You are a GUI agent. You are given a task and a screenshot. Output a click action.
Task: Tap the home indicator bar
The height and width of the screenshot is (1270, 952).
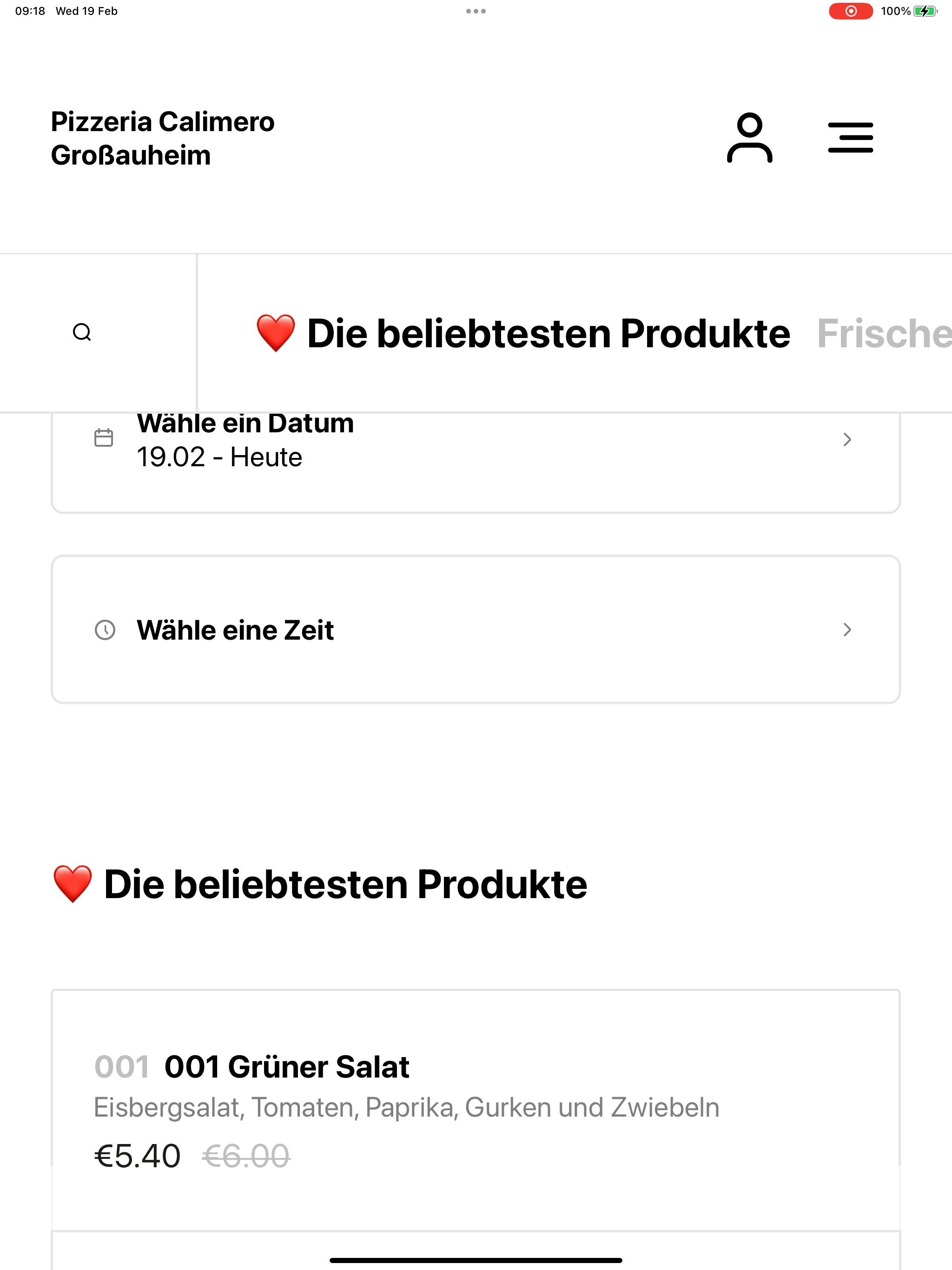tap(476, 1260)
